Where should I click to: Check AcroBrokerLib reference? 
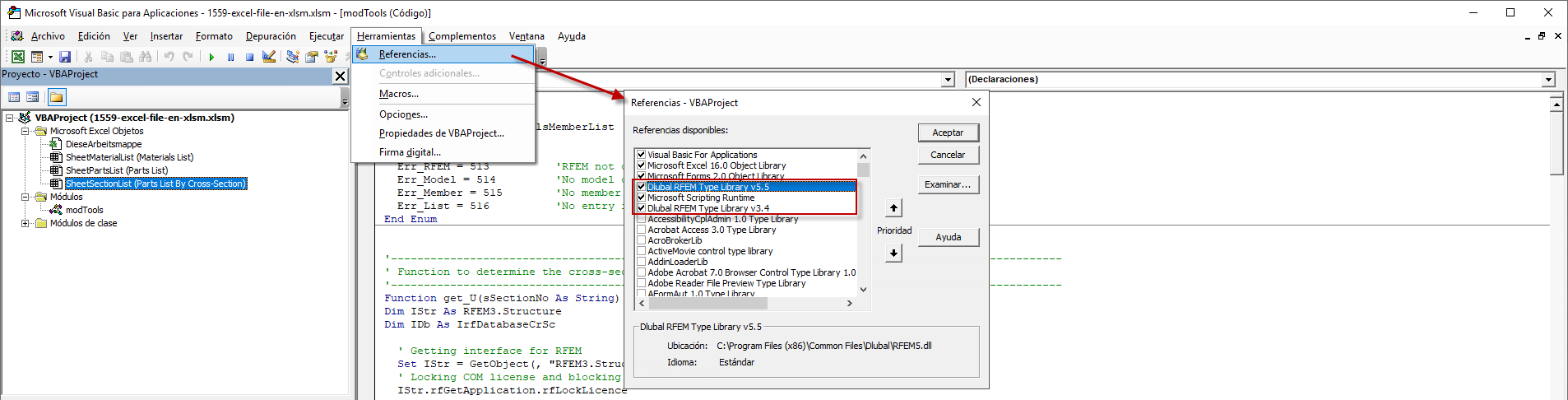point(641,240)
